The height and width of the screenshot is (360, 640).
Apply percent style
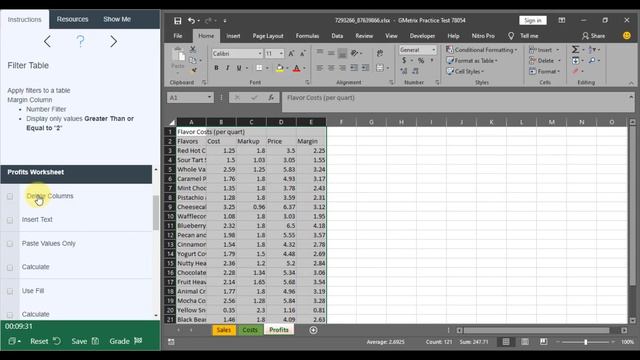pyautogui.click(x=421, y=60)
